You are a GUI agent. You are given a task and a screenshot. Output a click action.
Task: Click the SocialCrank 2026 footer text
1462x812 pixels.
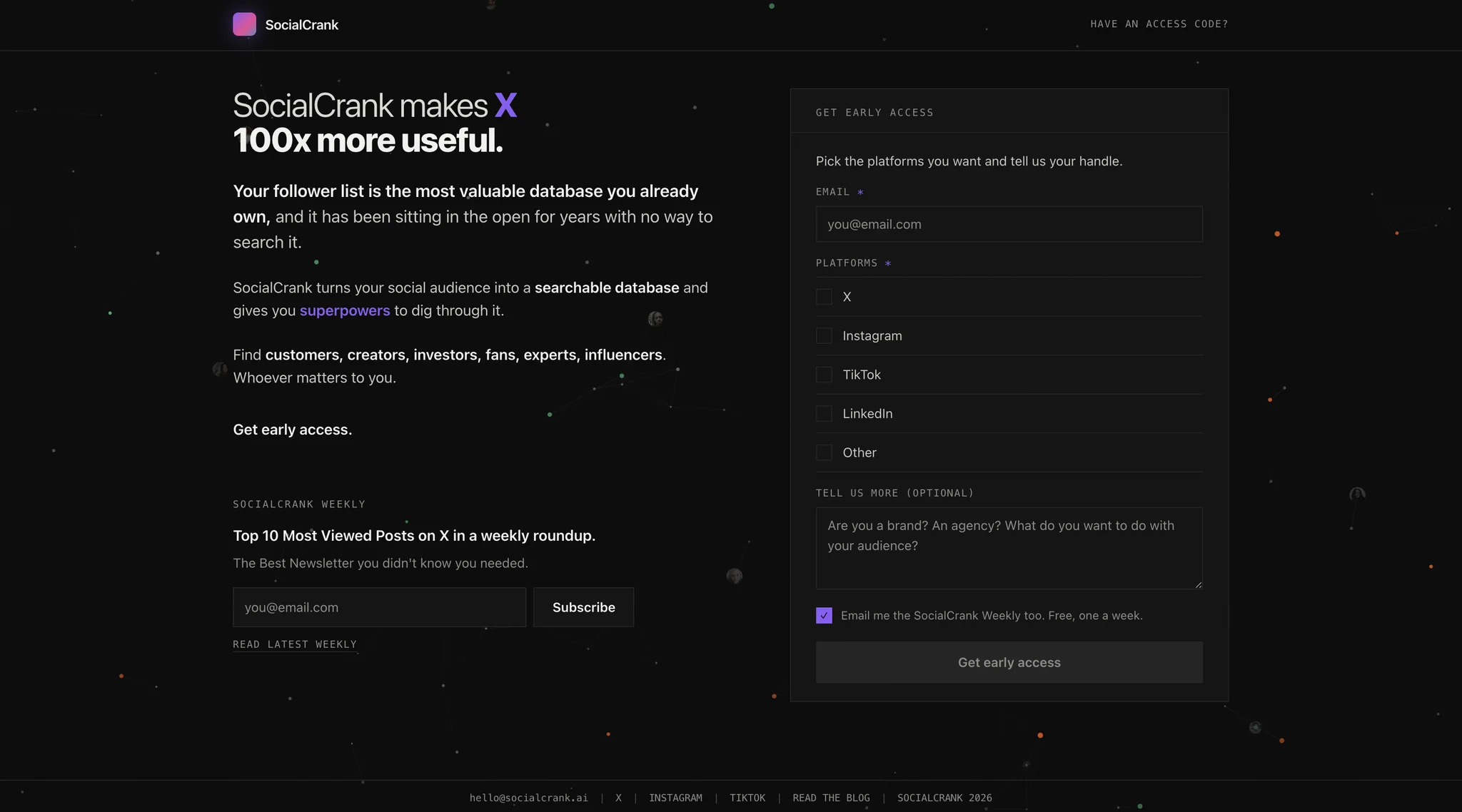click(x=944, y=798)
